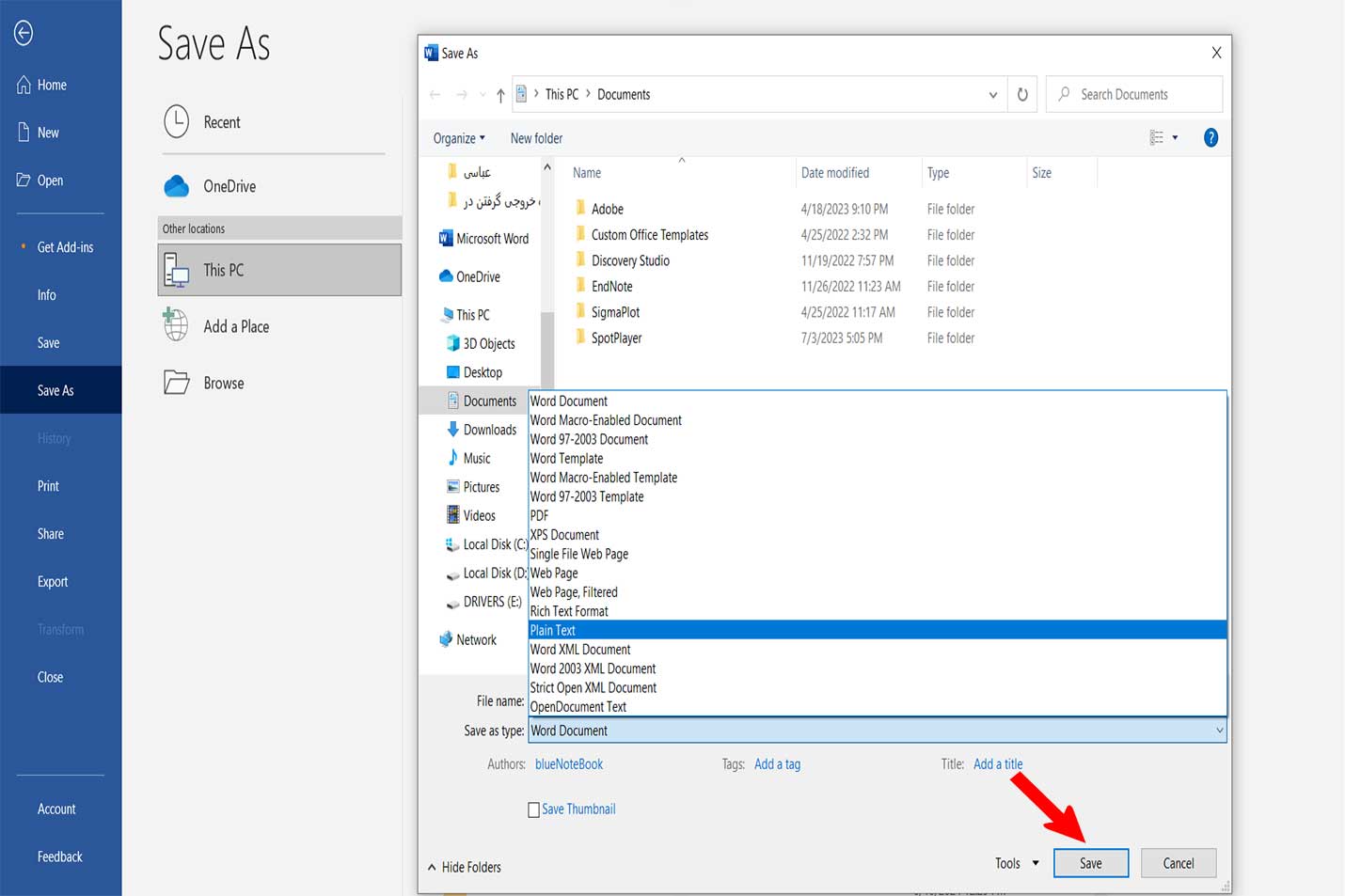Screen dimensions: 1345x896
Task: Choose Word Macro-Enabled Document type
Action: pos(878,420)
